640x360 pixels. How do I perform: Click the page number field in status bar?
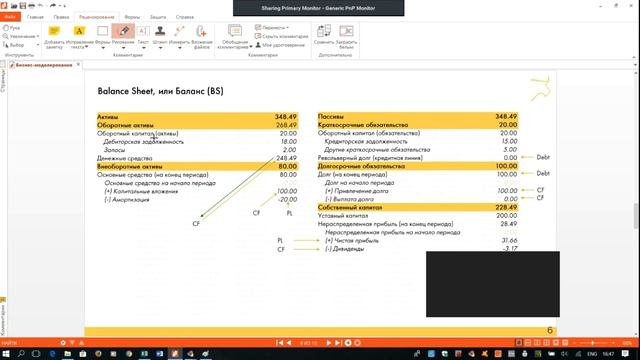click(308, 343)
